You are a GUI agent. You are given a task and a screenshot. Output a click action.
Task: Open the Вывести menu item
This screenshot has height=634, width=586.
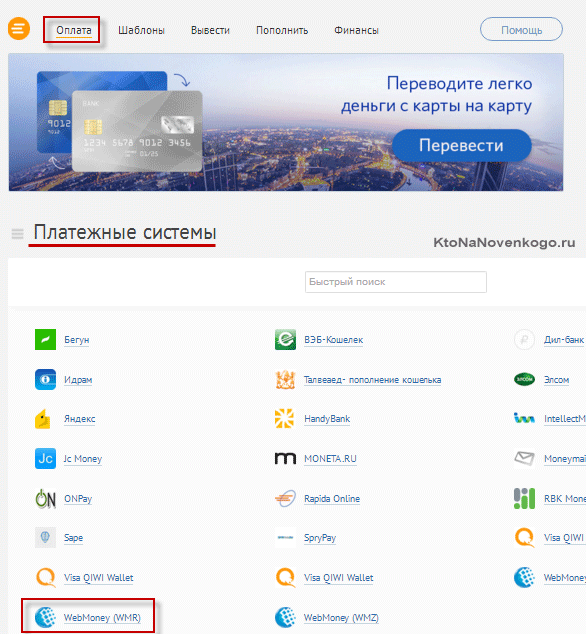(210, 30)
